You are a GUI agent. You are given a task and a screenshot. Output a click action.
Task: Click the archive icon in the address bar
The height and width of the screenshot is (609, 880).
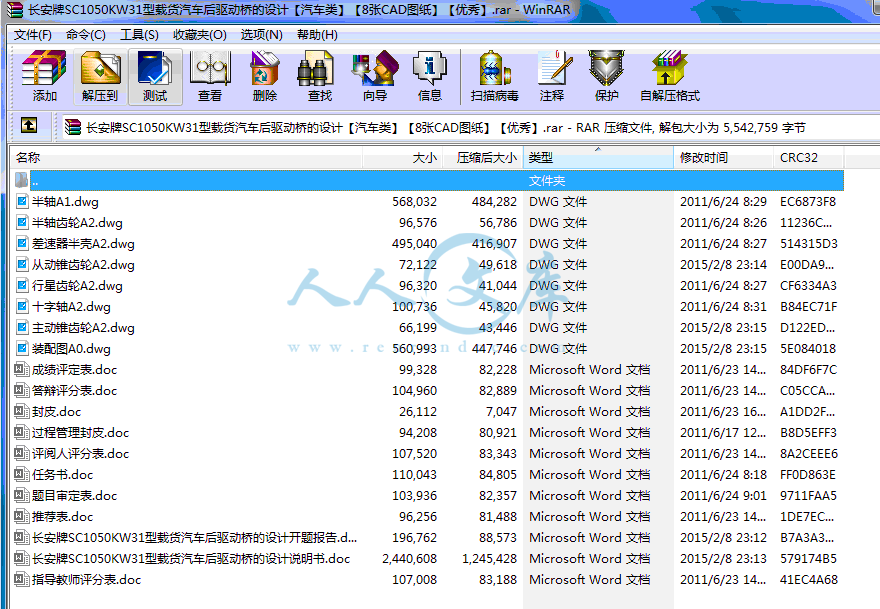(72, 127)
